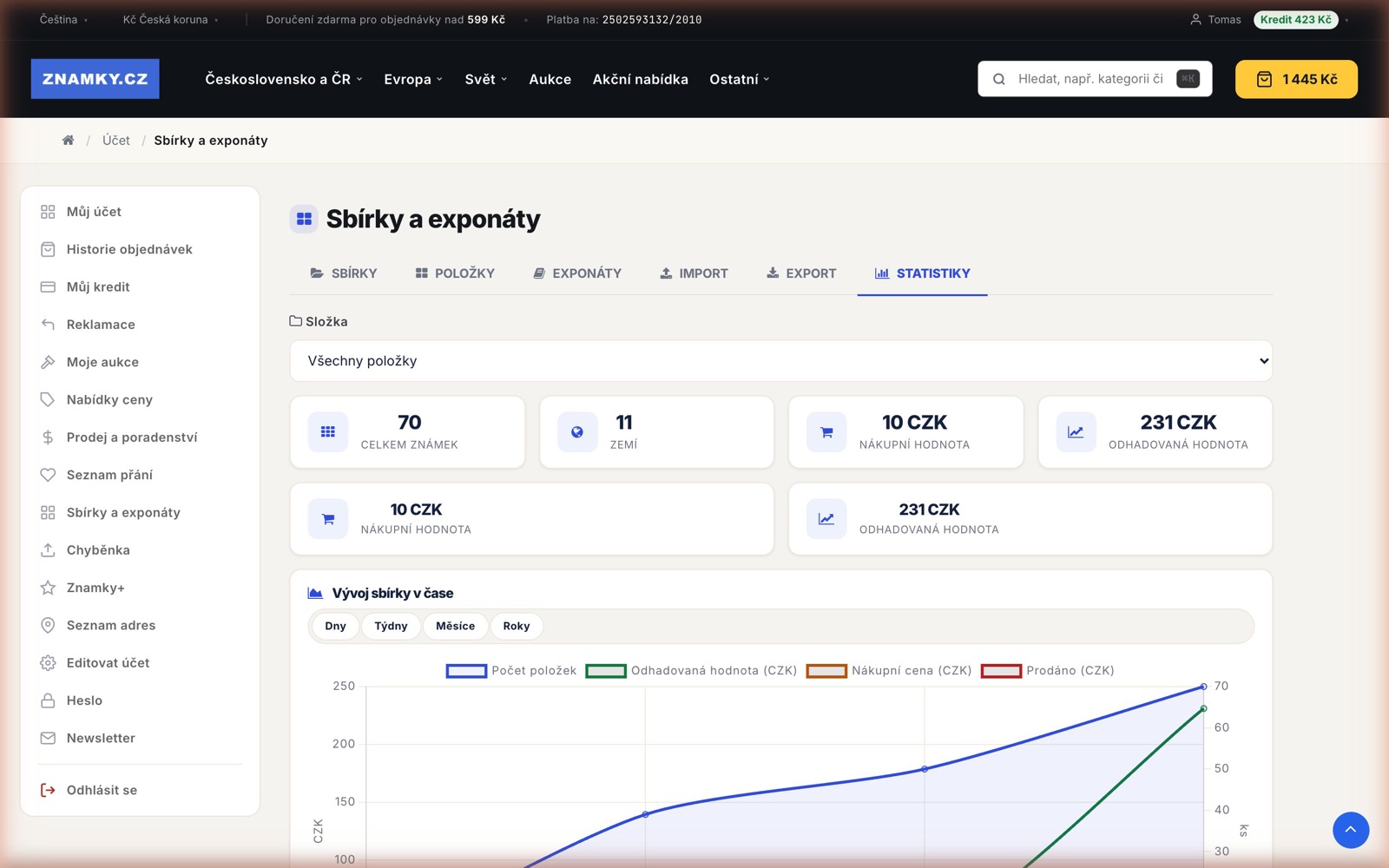Screen dimensions: 1389x868
Task: Open the Složka Všechny položky dropdown
Action: [781, 361]
